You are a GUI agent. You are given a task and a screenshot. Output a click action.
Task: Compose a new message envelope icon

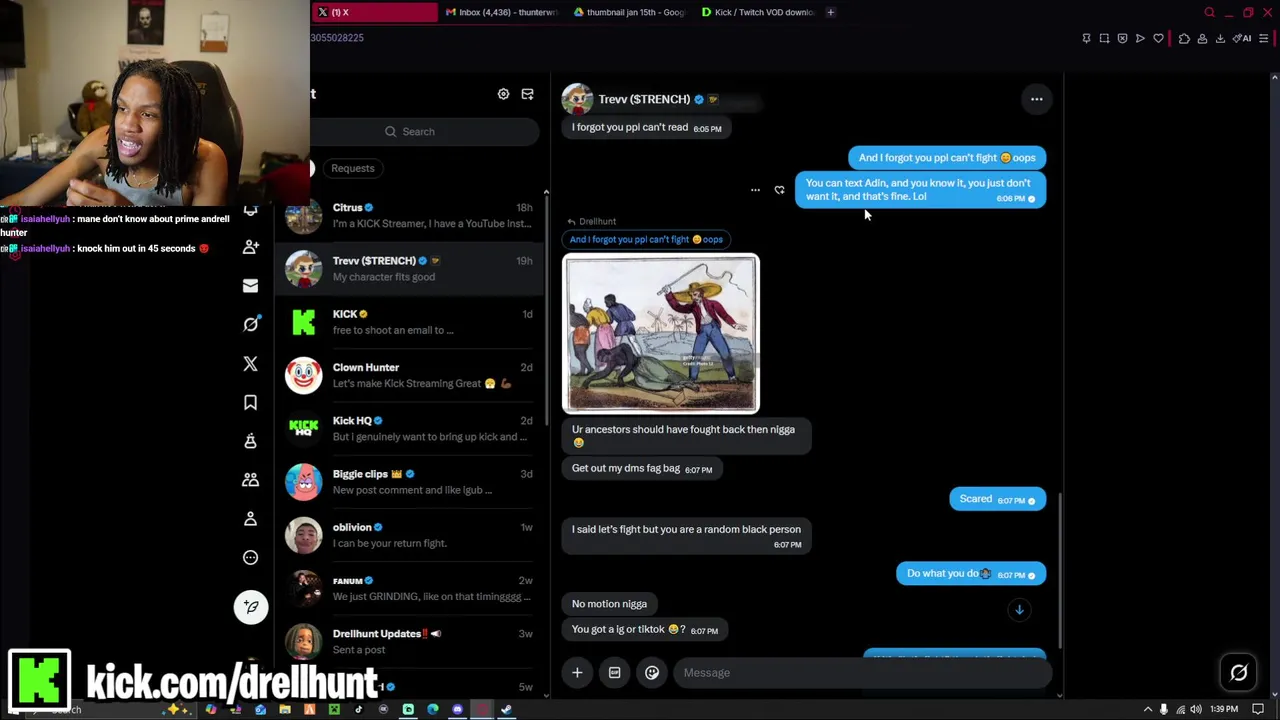tap(527, 94)
